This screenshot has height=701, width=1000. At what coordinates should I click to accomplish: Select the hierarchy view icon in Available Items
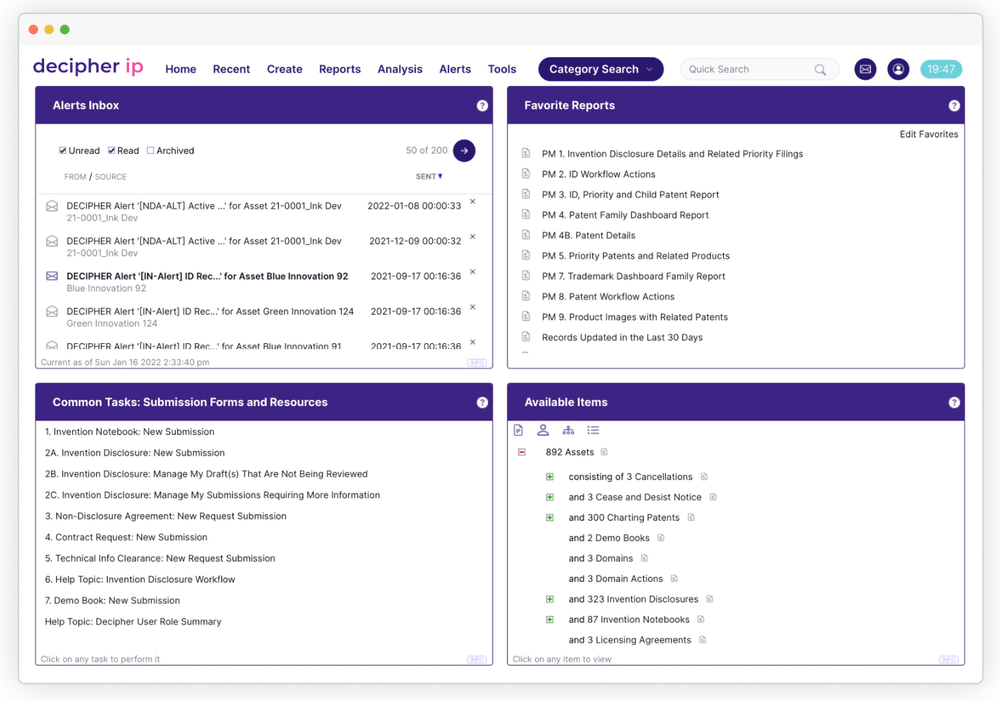click(x=568, y=431)
